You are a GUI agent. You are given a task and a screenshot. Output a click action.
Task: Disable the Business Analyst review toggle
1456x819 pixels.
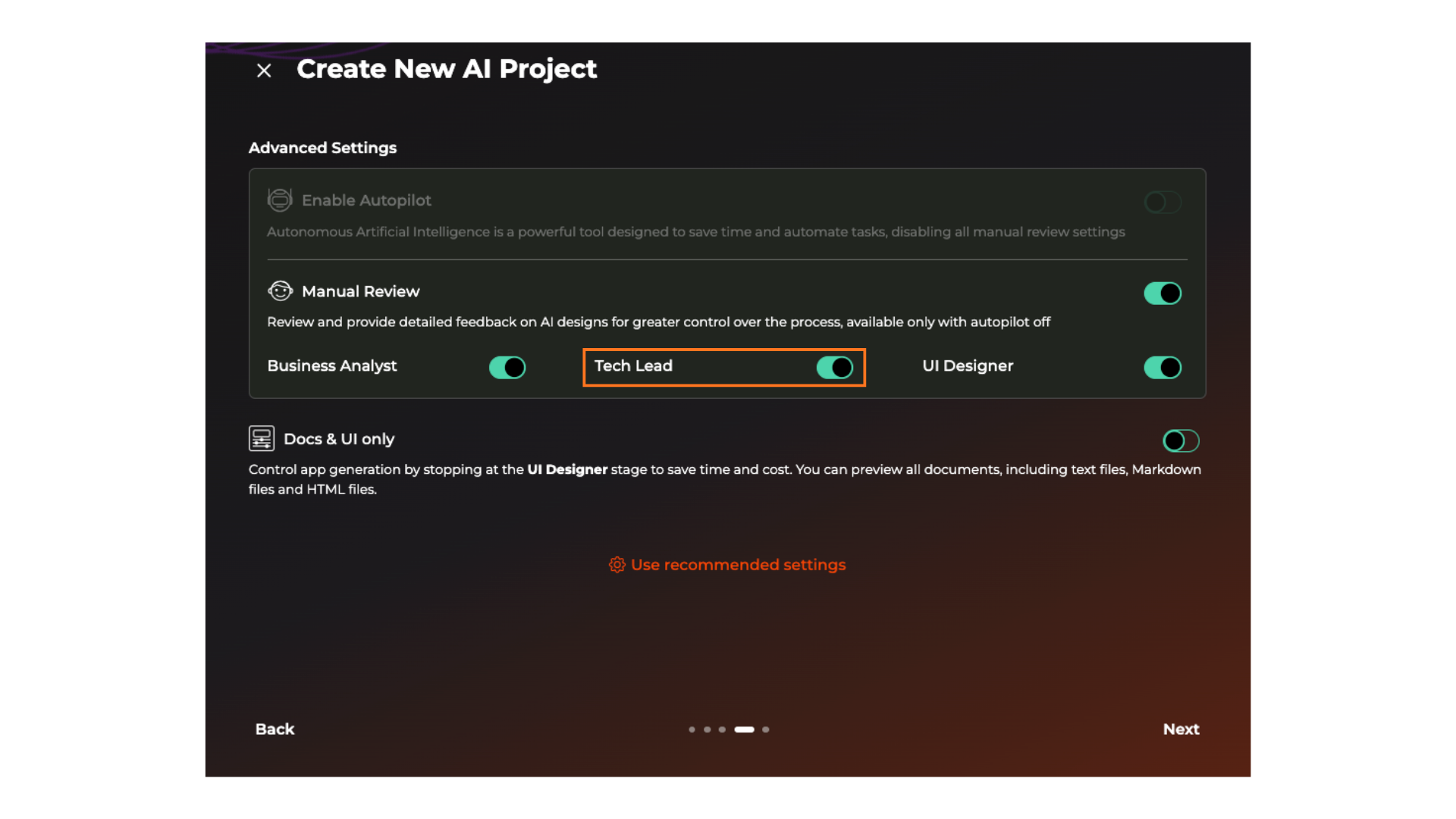507,368
